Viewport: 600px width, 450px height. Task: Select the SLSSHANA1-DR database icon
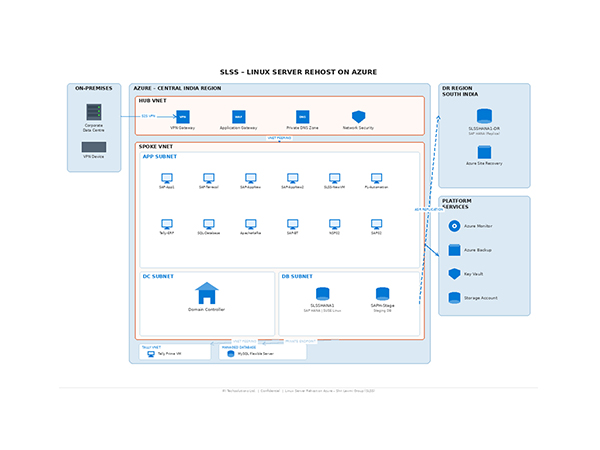click(x=484, y=116)
